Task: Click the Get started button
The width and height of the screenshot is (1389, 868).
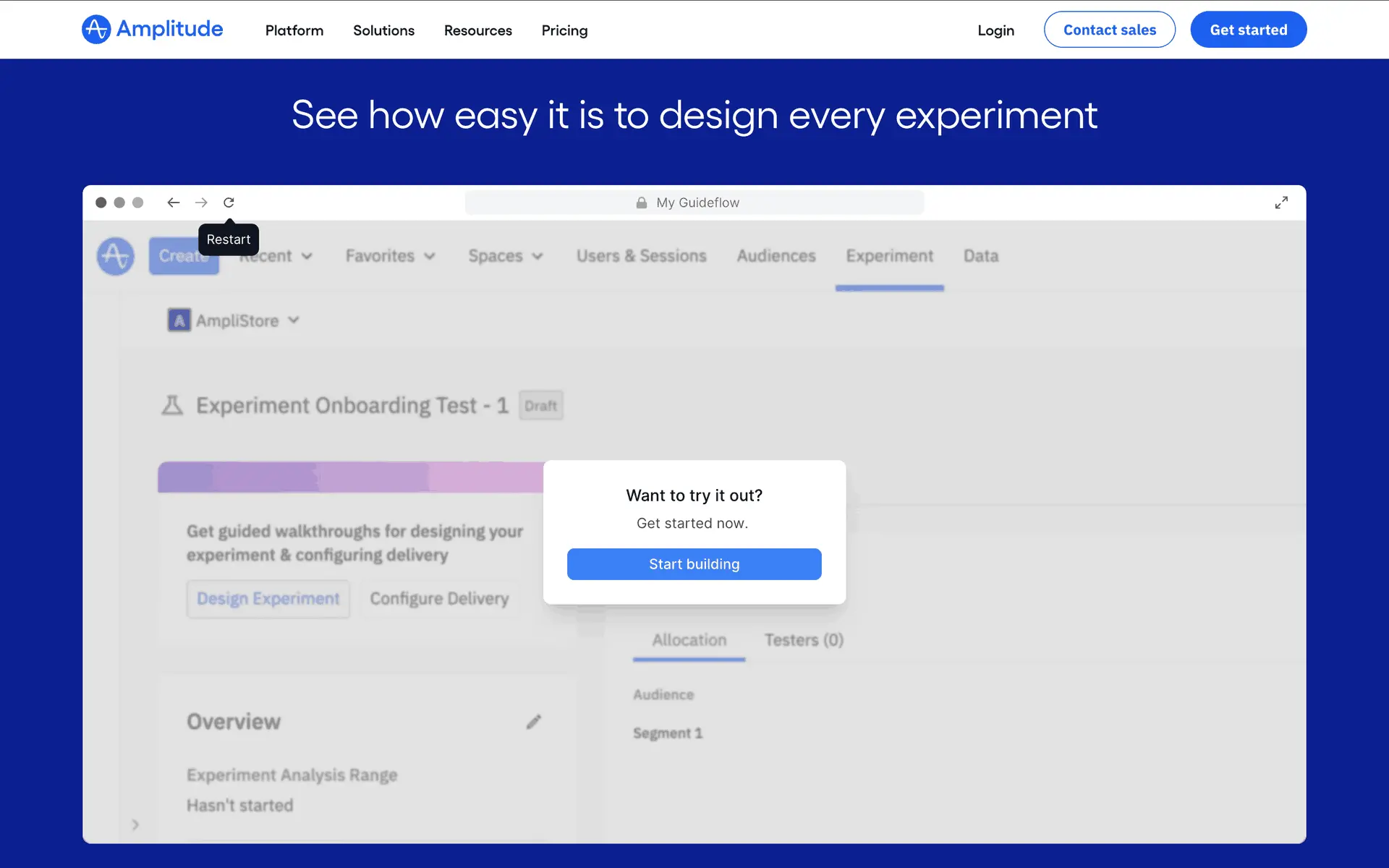Action: 1248,30
